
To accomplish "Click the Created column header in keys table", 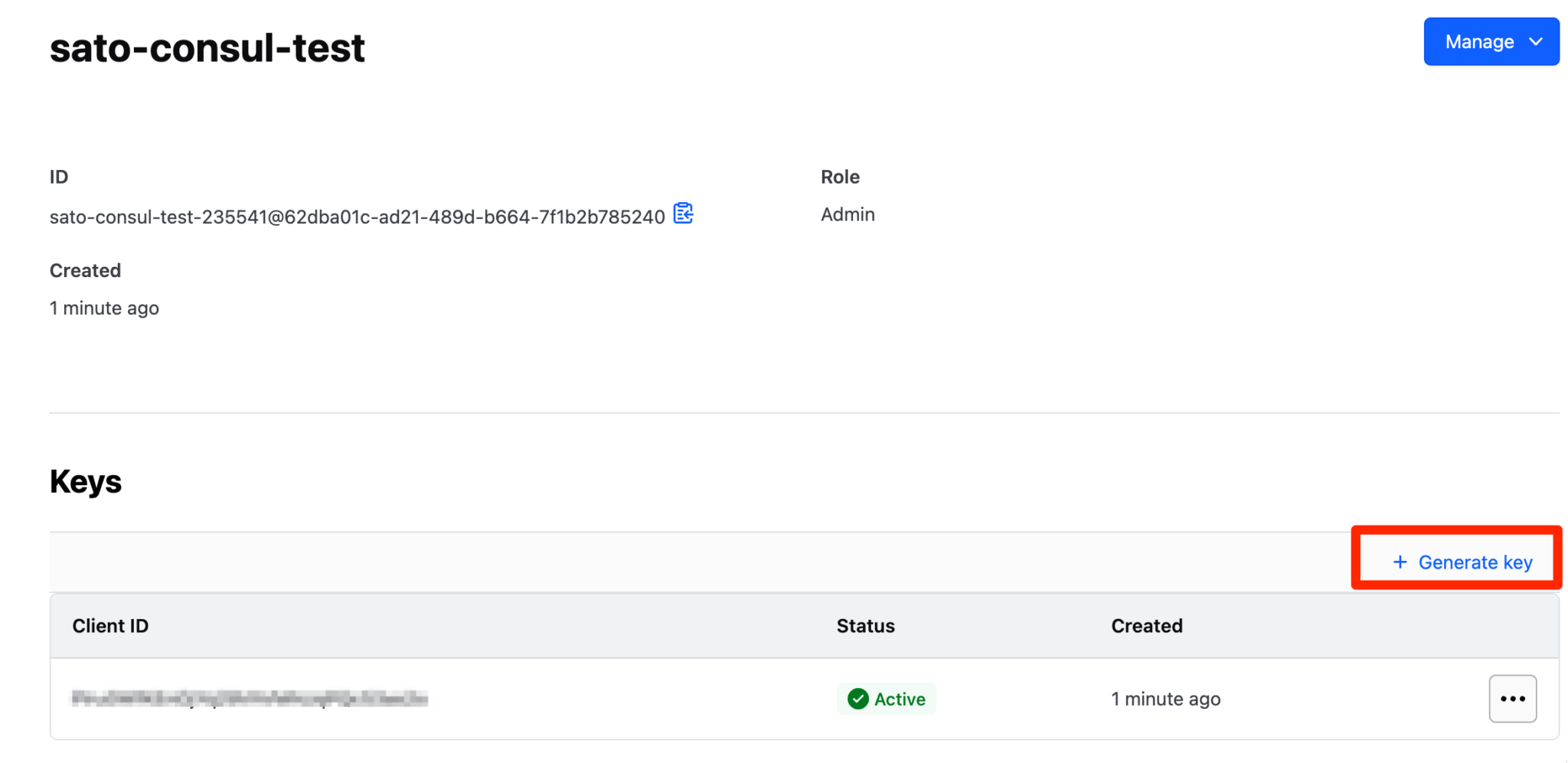I will tap(1146, 626).
